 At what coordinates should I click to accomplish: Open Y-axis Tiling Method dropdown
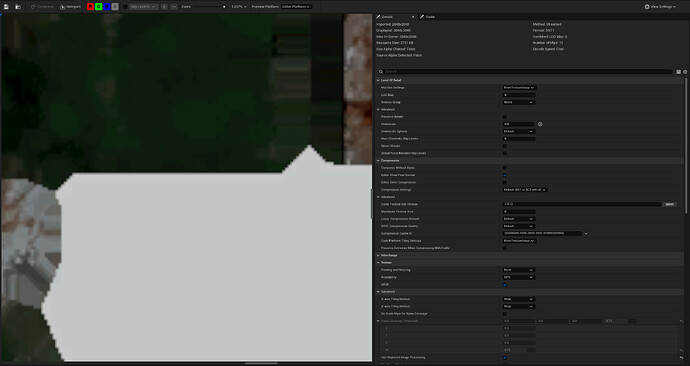pos(519,307)
